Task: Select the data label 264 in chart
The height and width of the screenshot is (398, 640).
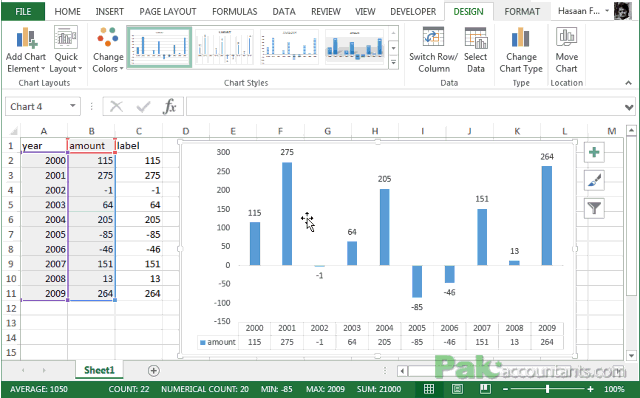Action: coord(547,157)
